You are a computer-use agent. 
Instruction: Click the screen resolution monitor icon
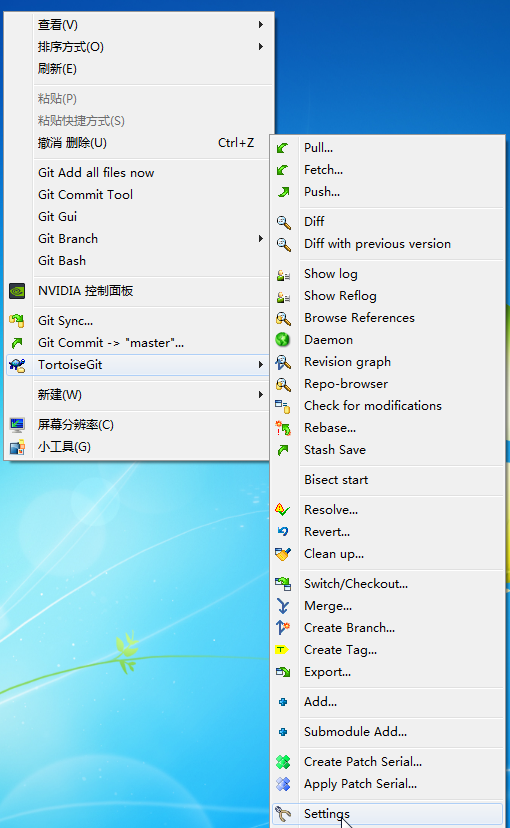(x=17, y=425)
